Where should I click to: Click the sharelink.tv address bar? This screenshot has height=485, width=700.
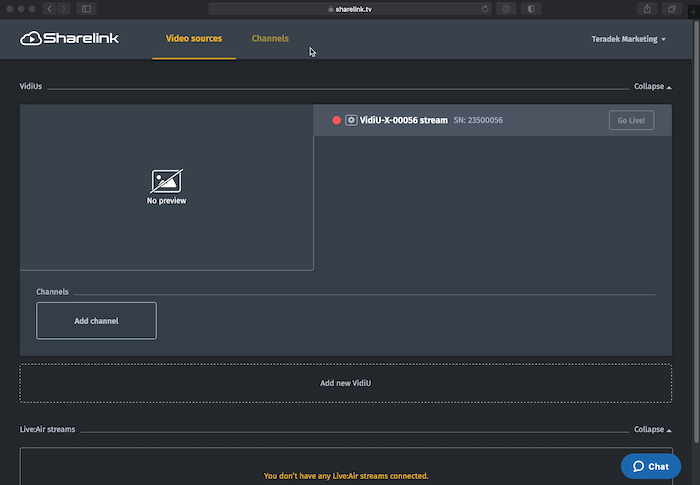tap(350, 8)
